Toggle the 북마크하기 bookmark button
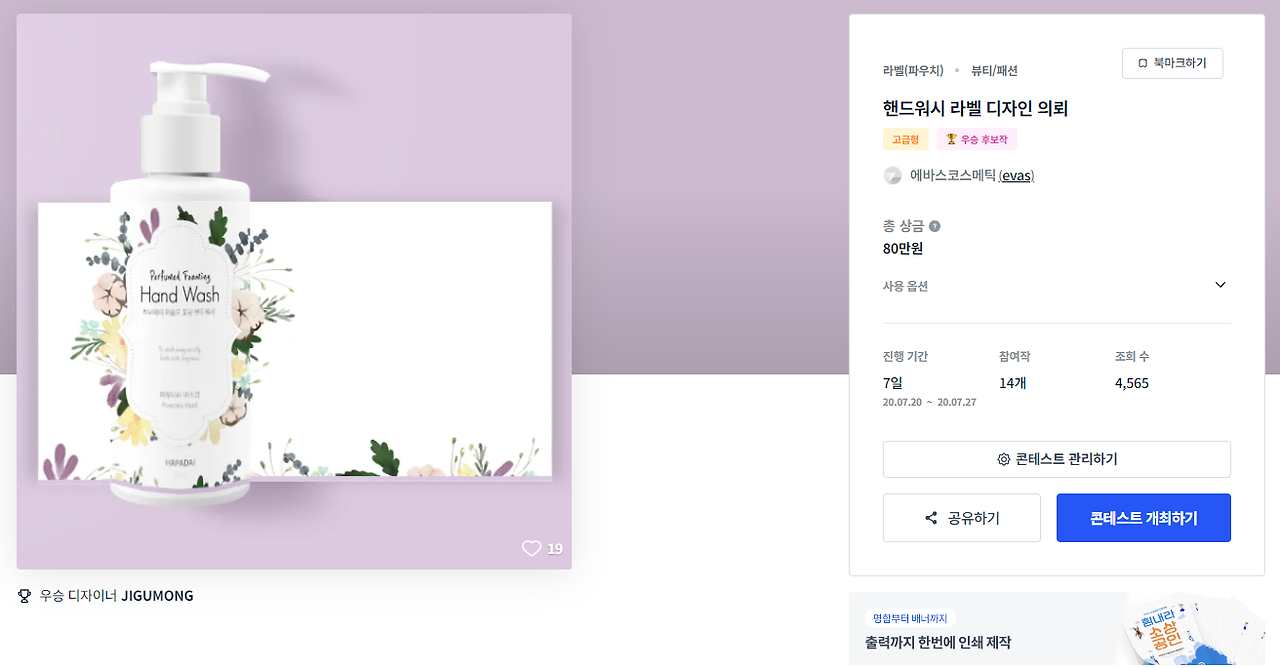The image size is (1280, 668). [1172, 63]
